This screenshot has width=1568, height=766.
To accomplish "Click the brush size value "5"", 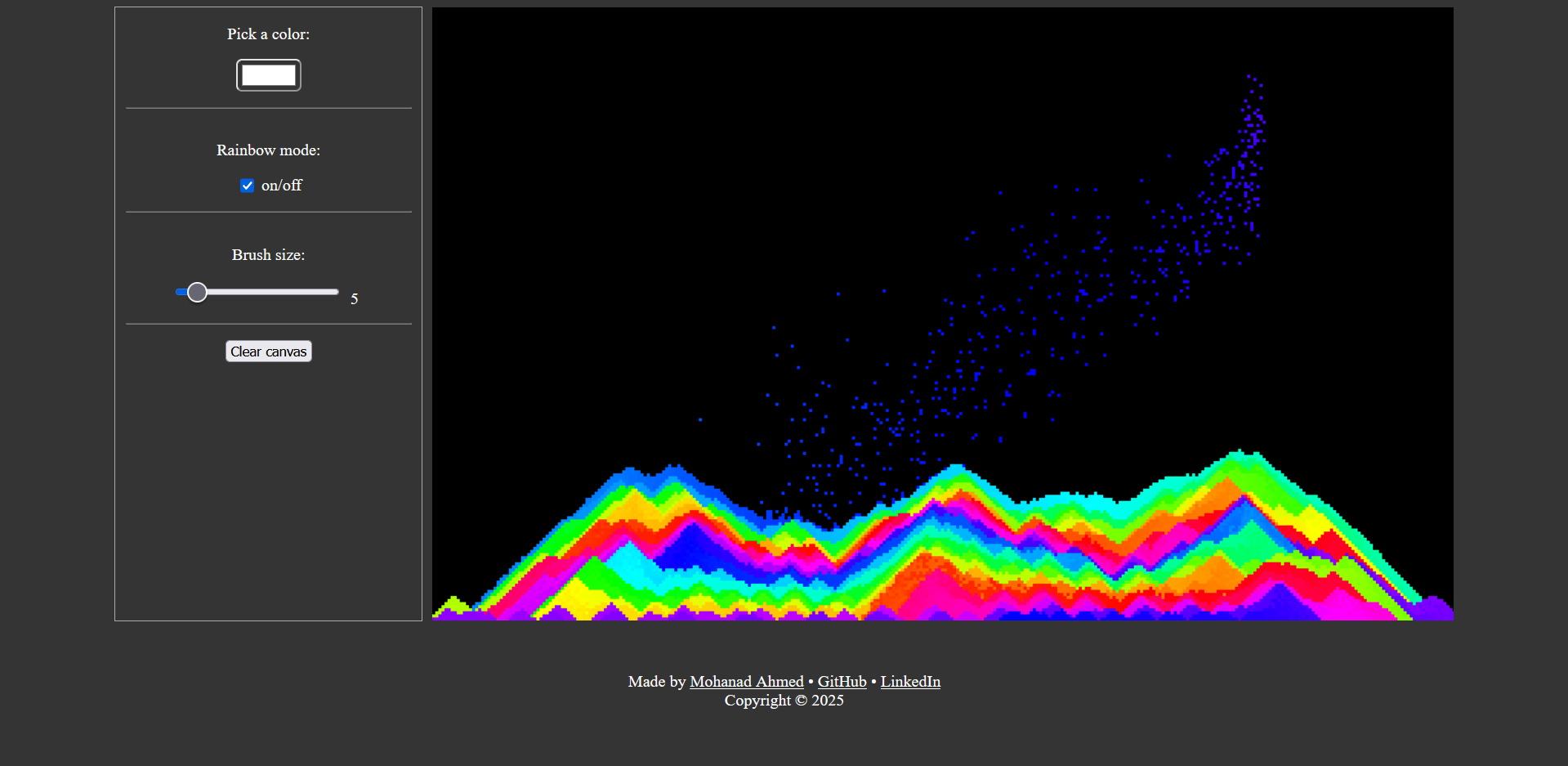I will coord(354,299).
